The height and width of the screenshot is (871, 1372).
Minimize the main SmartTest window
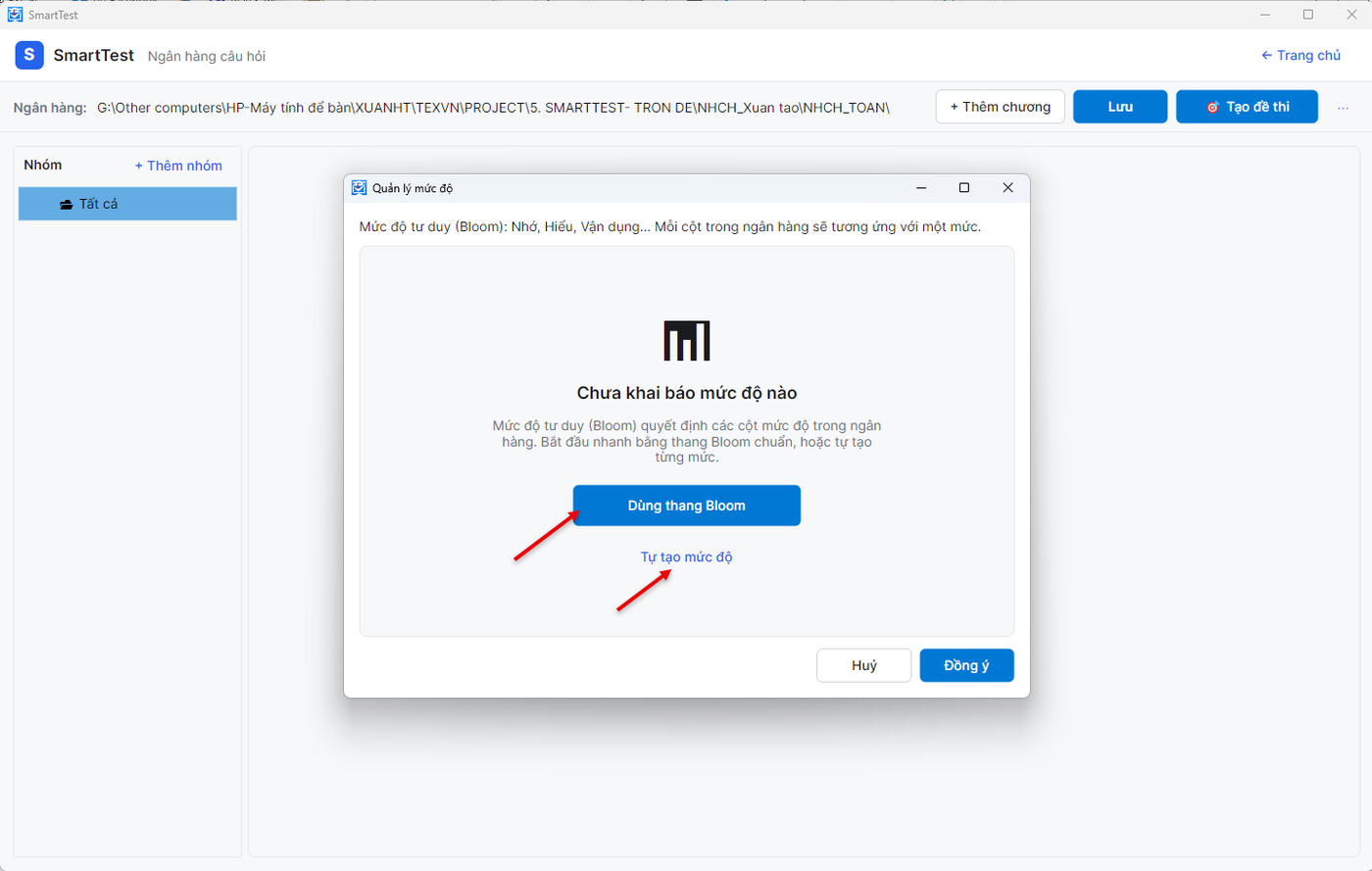click(x=1264, y=14)
